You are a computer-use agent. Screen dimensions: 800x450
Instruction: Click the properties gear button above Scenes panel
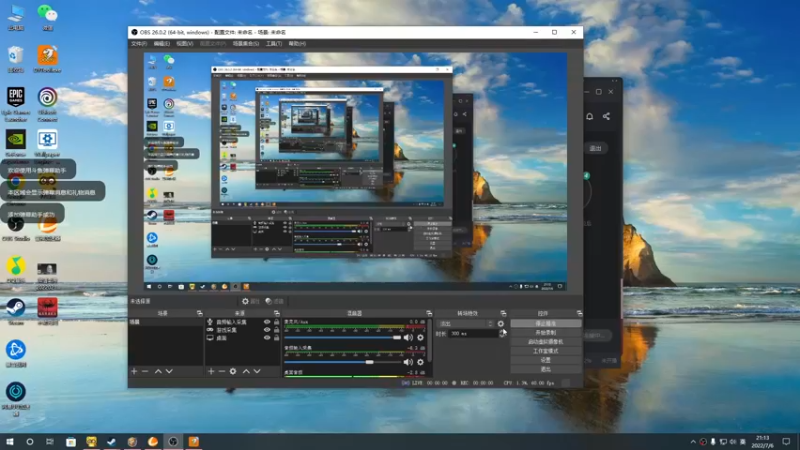251,301
